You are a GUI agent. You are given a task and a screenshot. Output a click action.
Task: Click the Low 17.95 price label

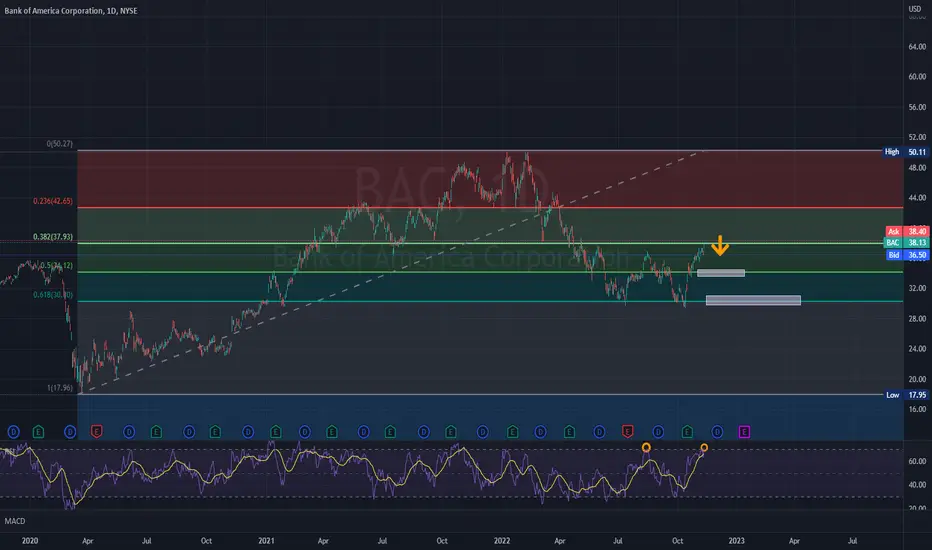point(906,395)
